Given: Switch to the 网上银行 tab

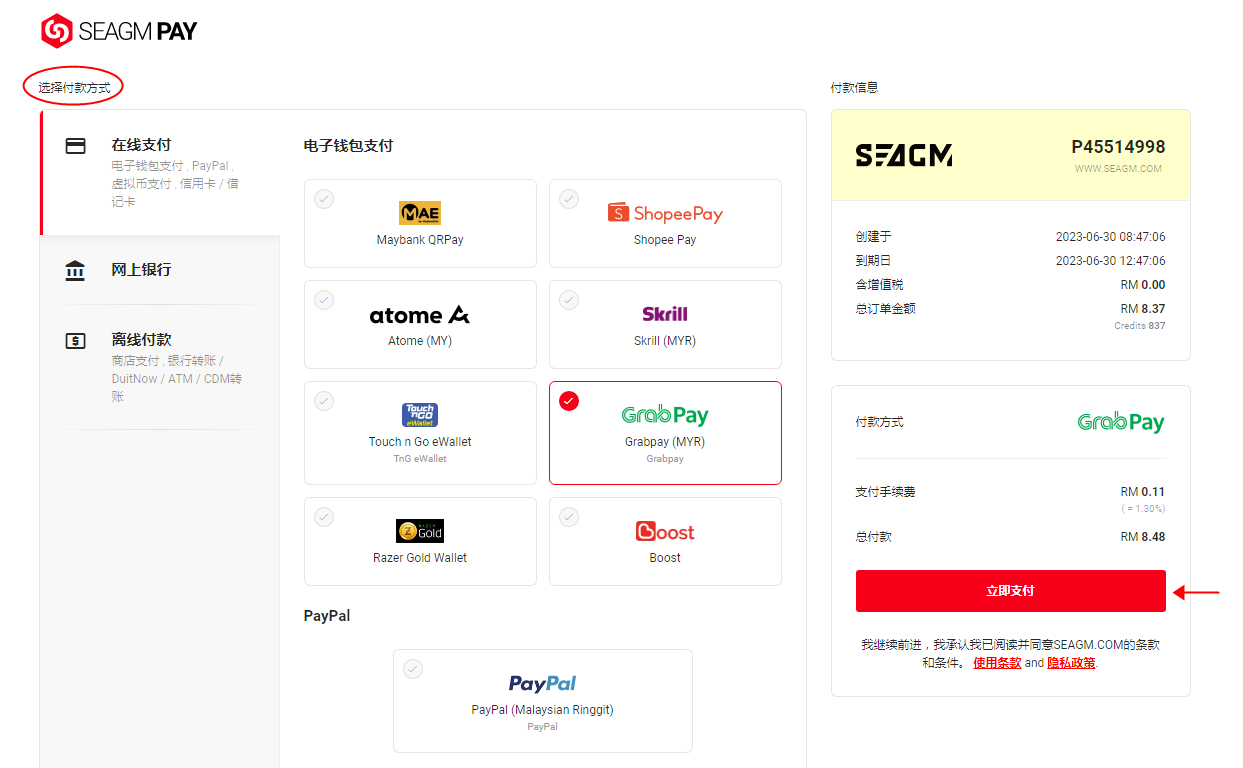Looking at the screenshot, I should pos(160,270).
